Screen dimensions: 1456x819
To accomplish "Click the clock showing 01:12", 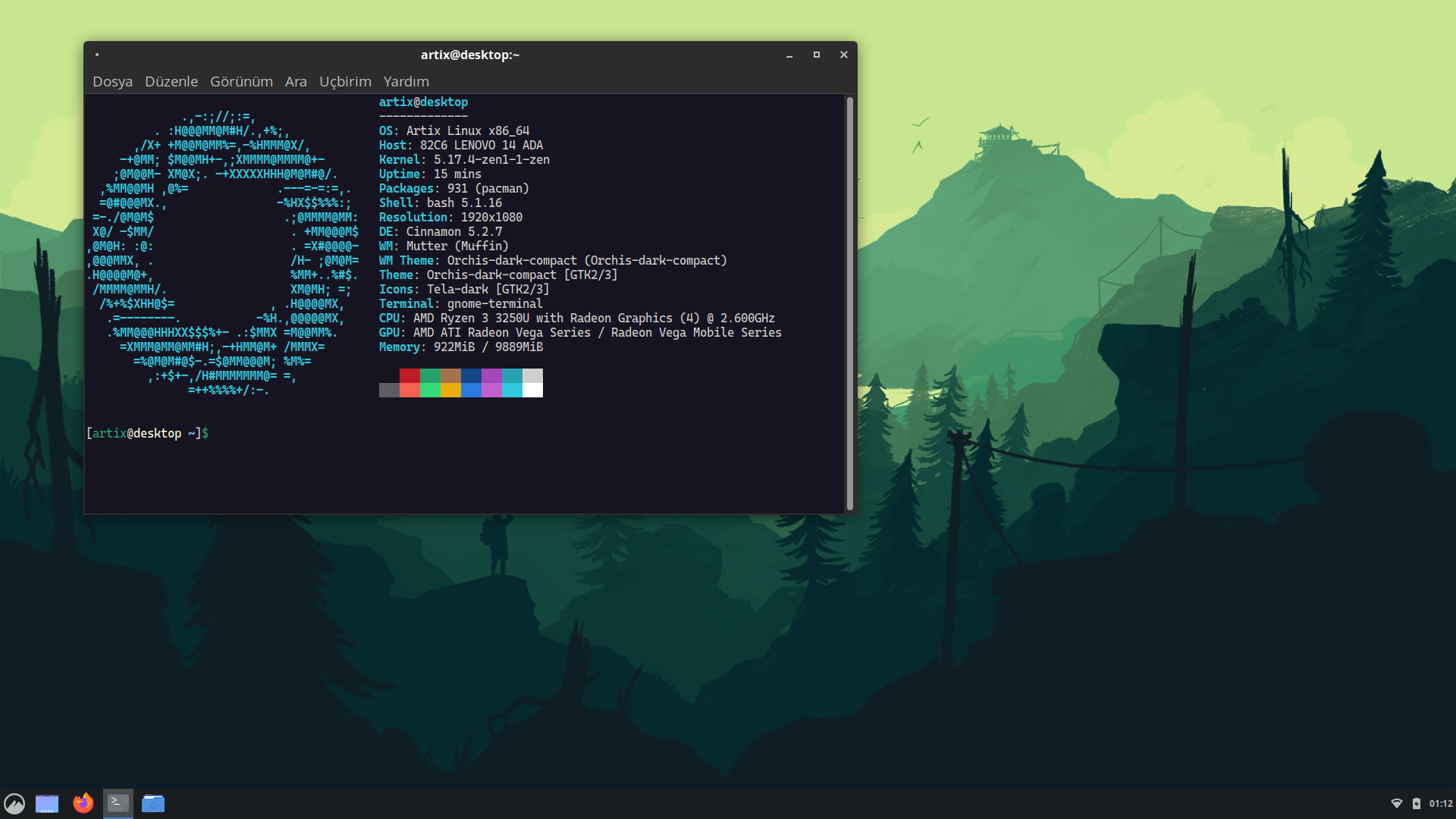I will [x=1441, y=804].
